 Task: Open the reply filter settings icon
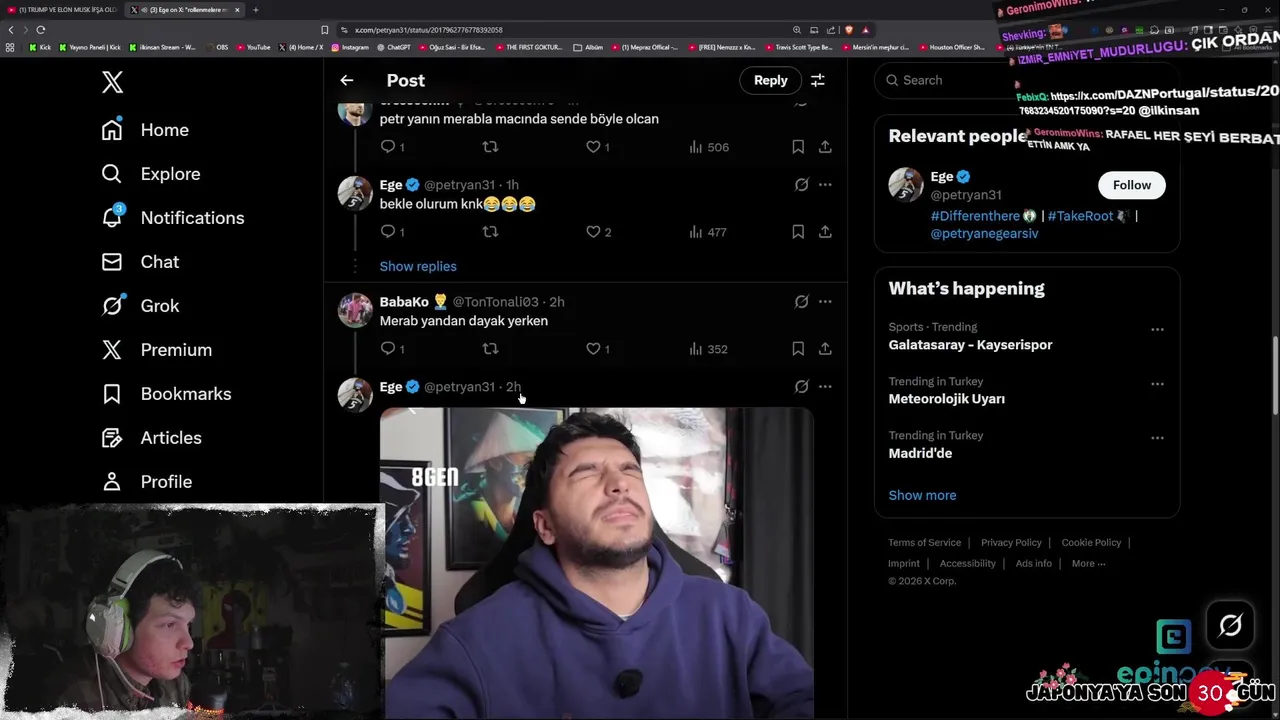point(818,80)
